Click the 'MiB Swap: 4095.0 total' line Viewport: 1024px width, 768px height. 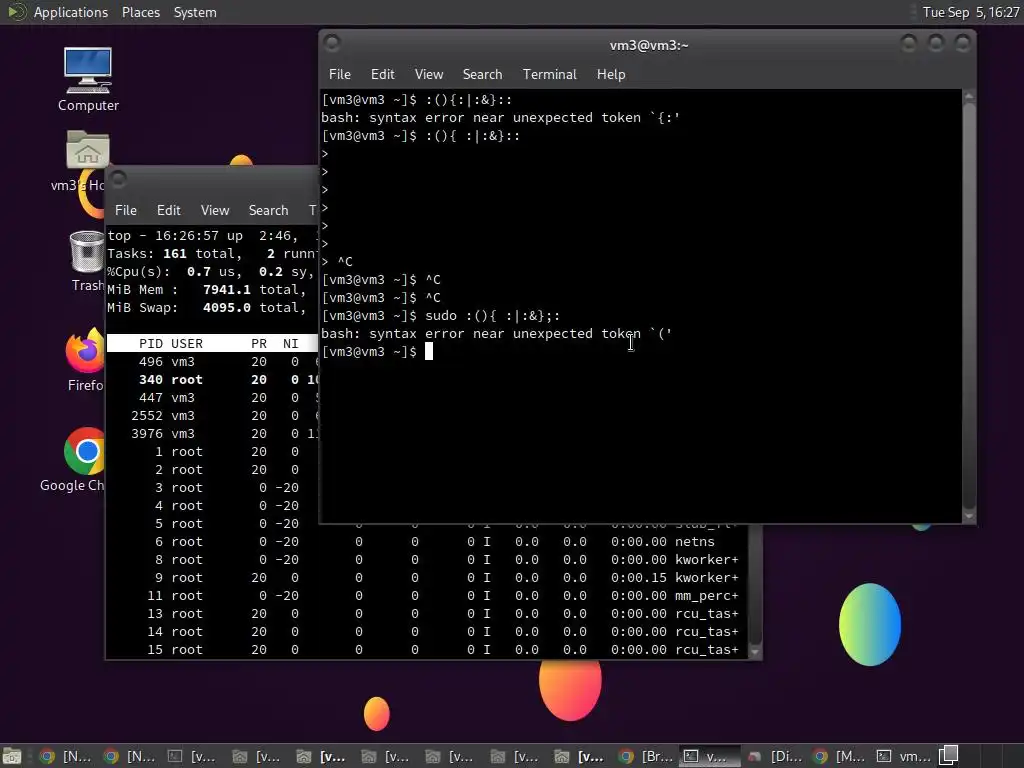207,308
